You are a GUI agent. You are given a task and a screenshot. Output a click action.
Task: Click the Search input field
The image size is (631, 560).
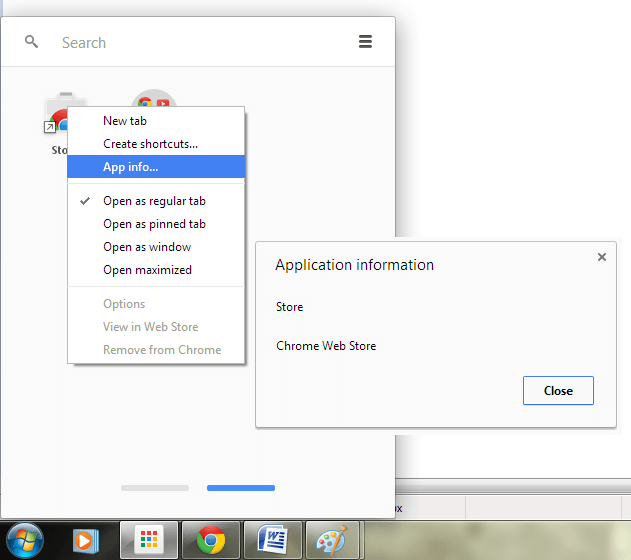coord(200,43)
